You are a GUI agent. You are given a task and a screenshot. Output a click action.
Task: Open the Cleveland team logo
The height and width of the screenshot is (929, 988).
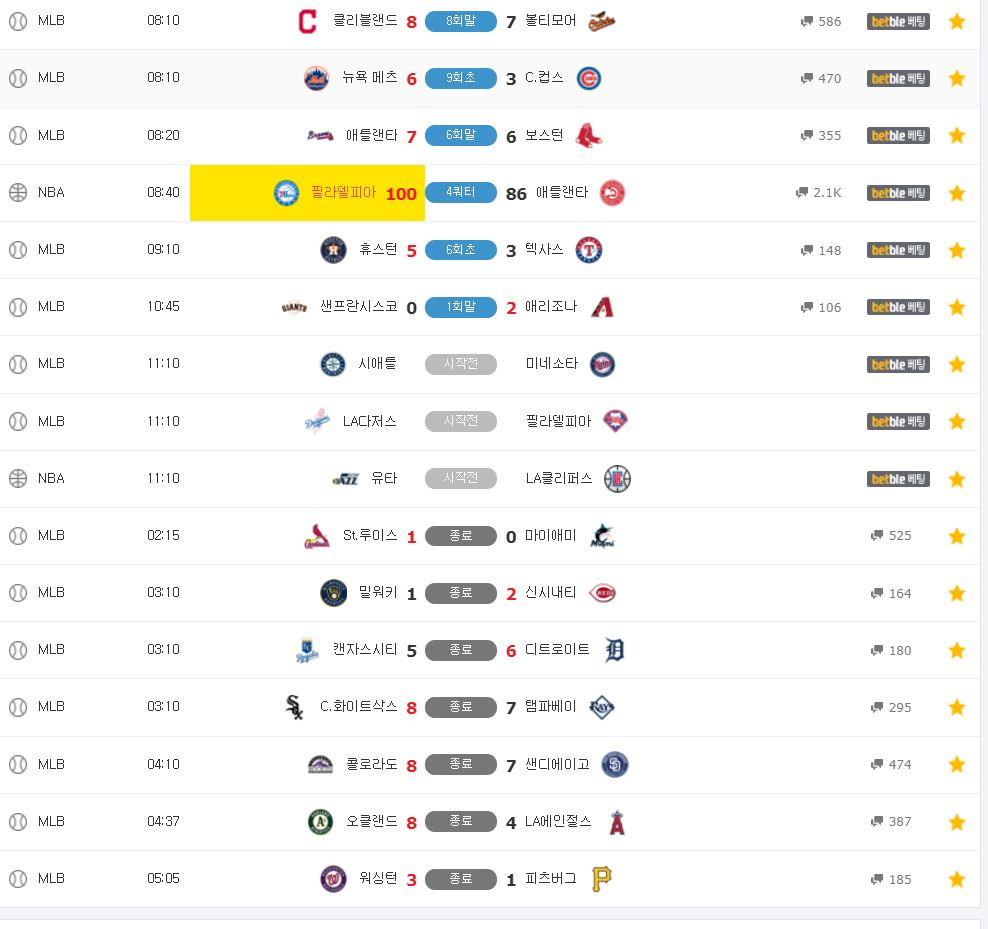pyautogui.click(x=307, y=21)
